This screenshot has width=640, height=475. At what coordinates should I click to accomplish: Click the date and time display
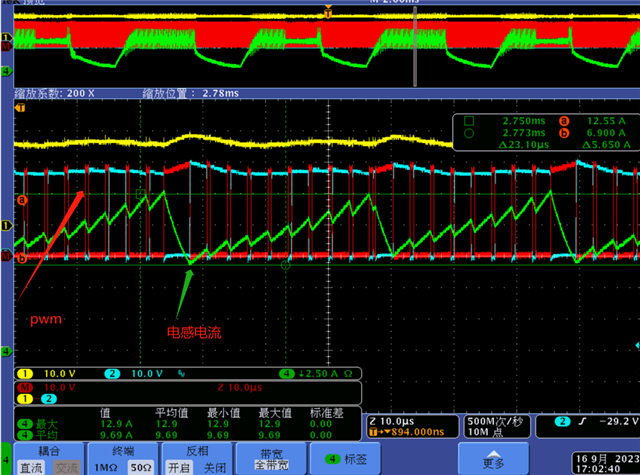click(x=607, y=464)
